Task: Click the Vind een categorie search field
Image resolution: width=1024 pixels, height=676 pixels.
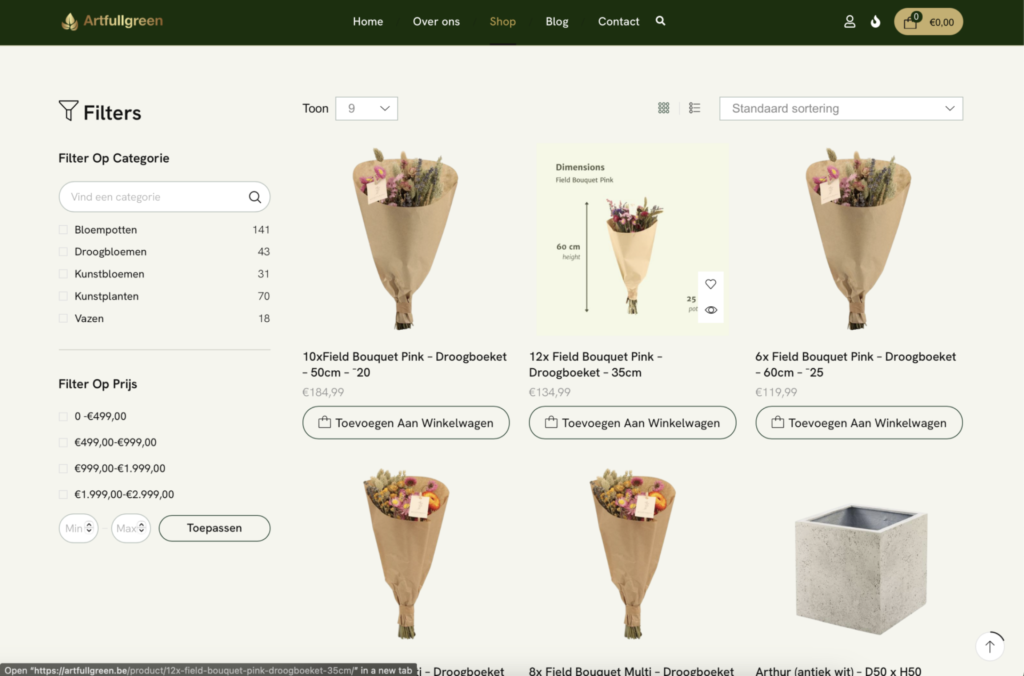Action: point(164,197)
